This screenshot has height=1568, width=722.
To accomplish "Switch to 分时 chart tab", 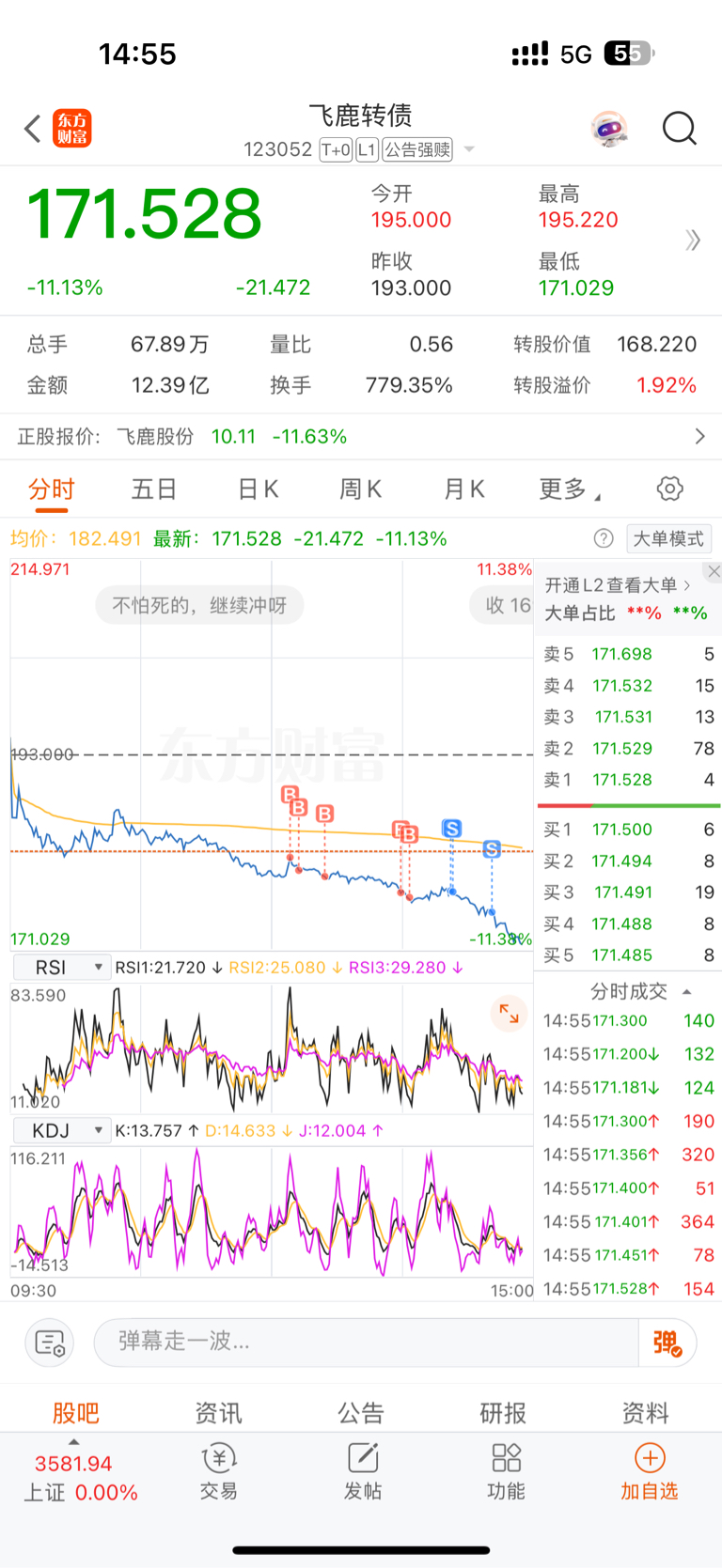I will coord(51,489).
